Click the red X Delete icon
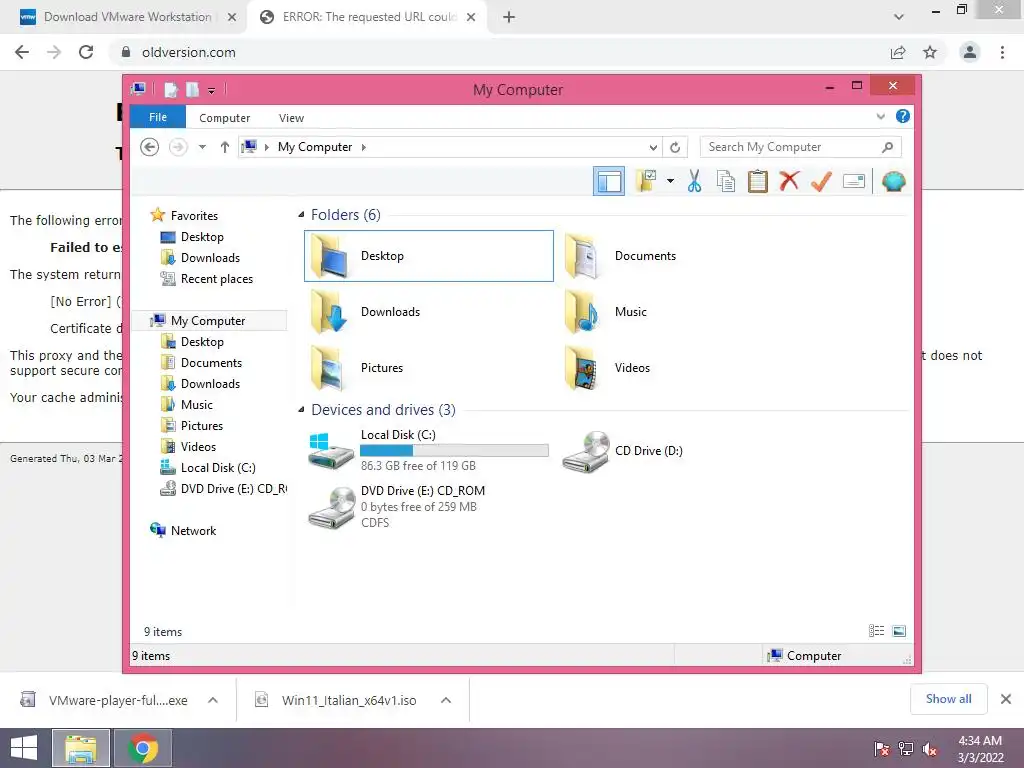Image resolution: width=1024 pixels, height=768 pixels. [789, 181]
